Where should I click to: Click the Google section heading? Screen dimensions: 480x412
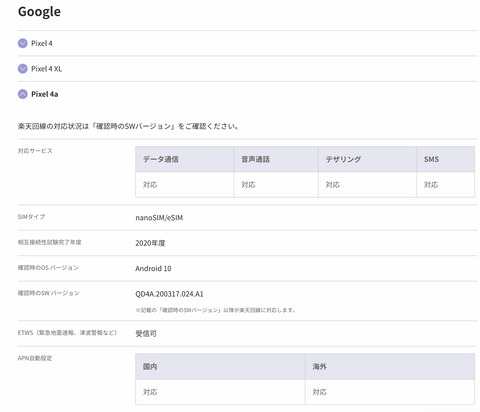39,12
